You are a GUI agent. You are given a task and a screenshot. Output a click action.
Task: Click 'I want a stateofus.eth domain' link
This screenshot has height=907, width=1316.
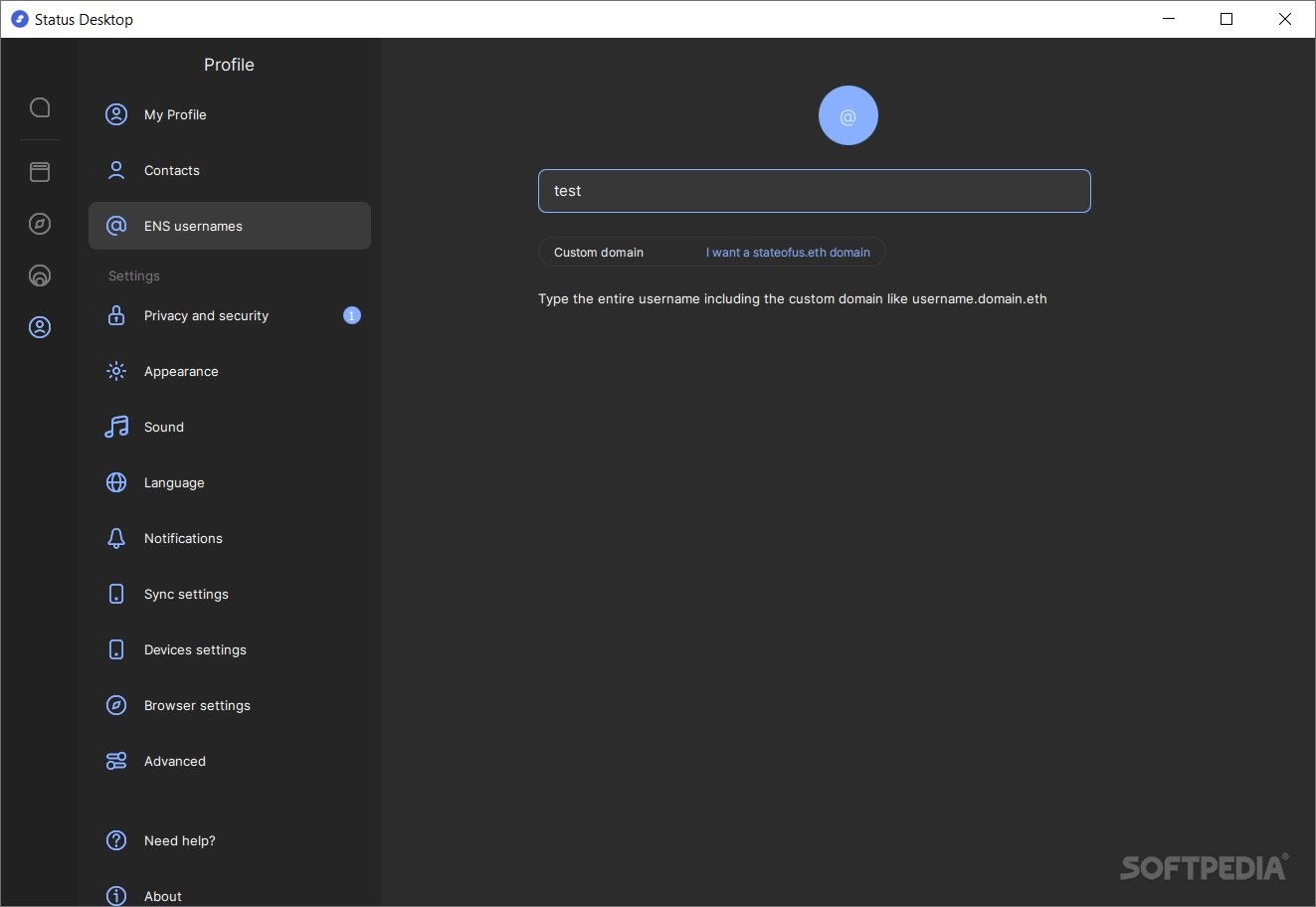coord(788,253)
